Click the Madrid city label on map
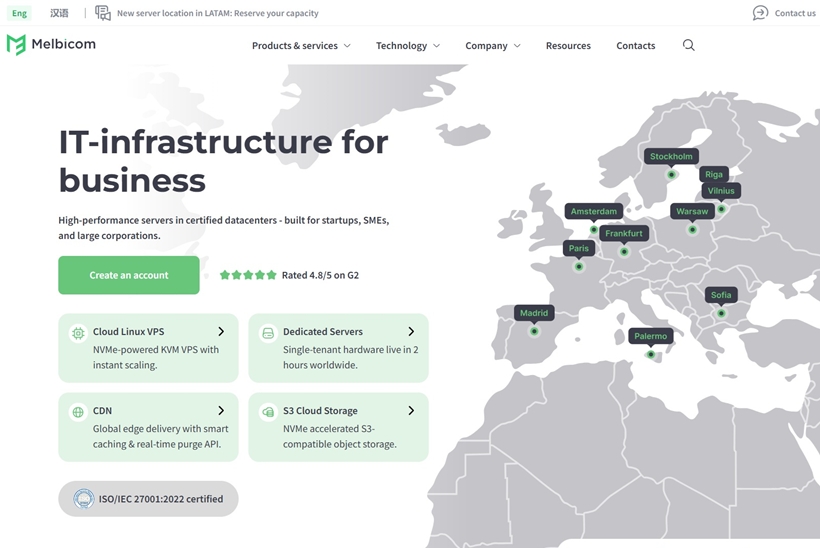The width and height of the screenshot is (820, 548). 534,313
